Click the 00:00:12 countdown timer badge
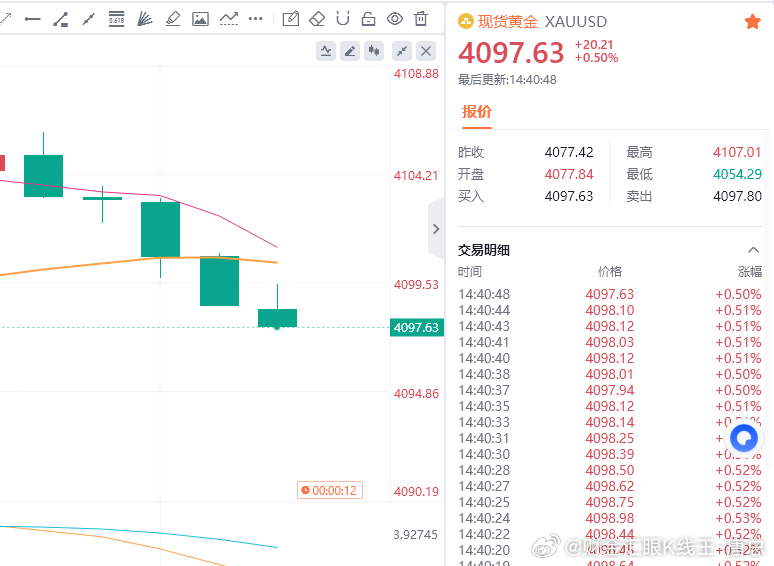This screenshot has width=774, height=566. pyautogui.click(x=330, y=491)
